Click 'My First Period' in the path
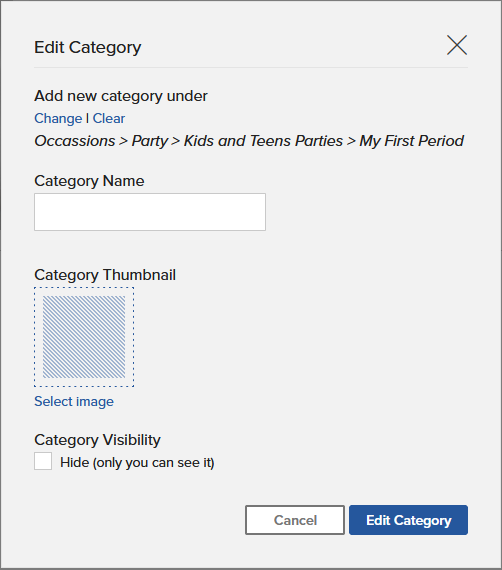 (x=411, y=141)
